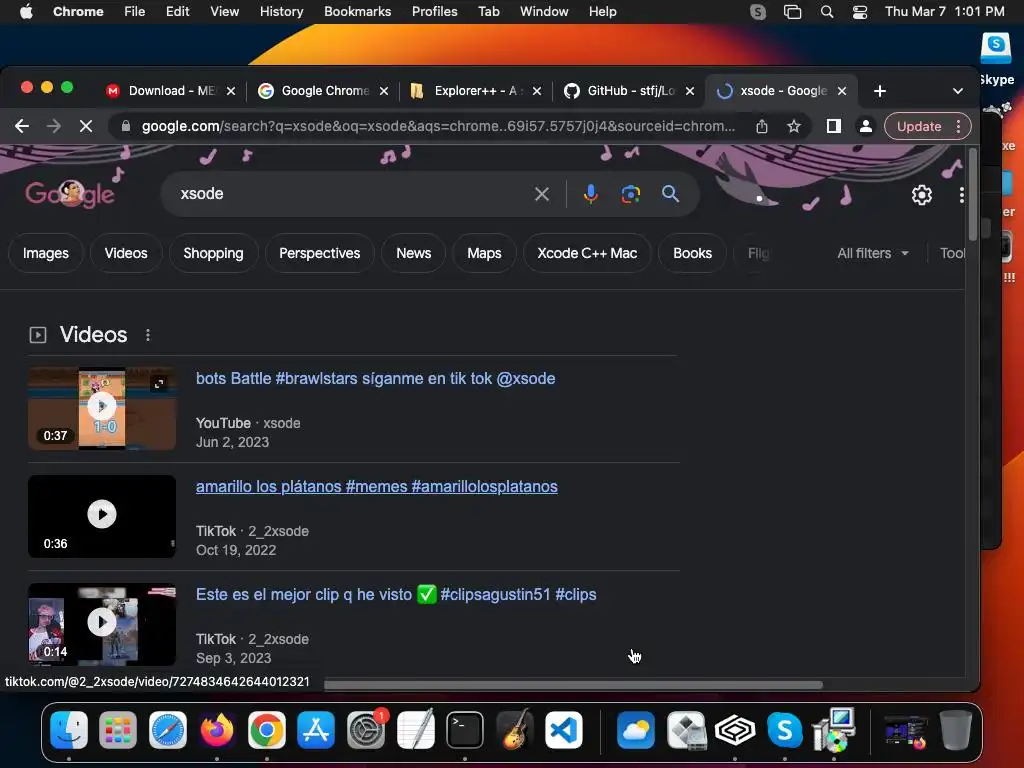Clear the search box with X icon
Viewport: 1024px width, 768px height.
tap(541, 194)
